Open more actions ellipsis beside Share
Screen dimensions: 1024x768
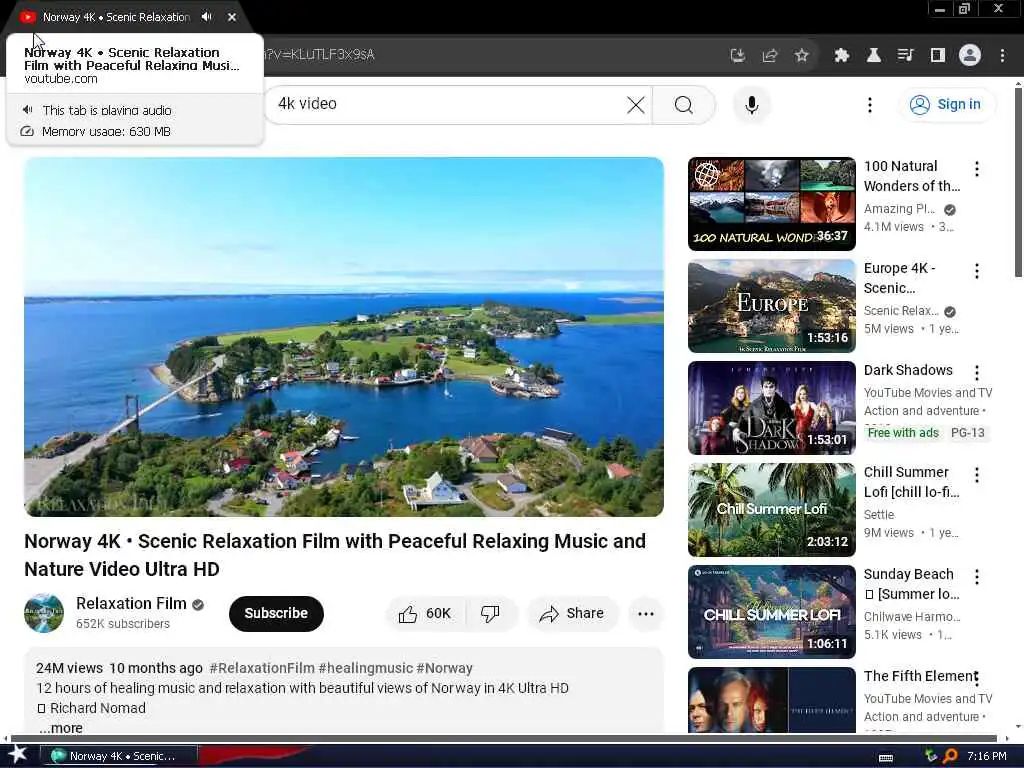(x=646, y=613)
